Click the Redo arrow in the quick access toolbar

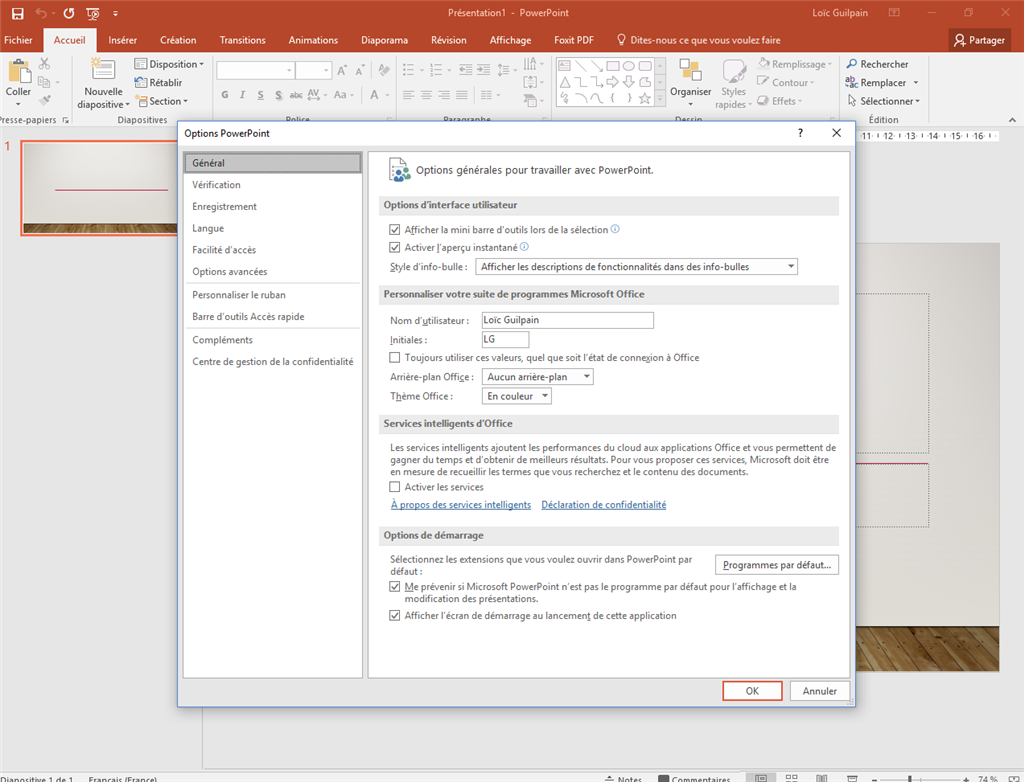point(69,13)
